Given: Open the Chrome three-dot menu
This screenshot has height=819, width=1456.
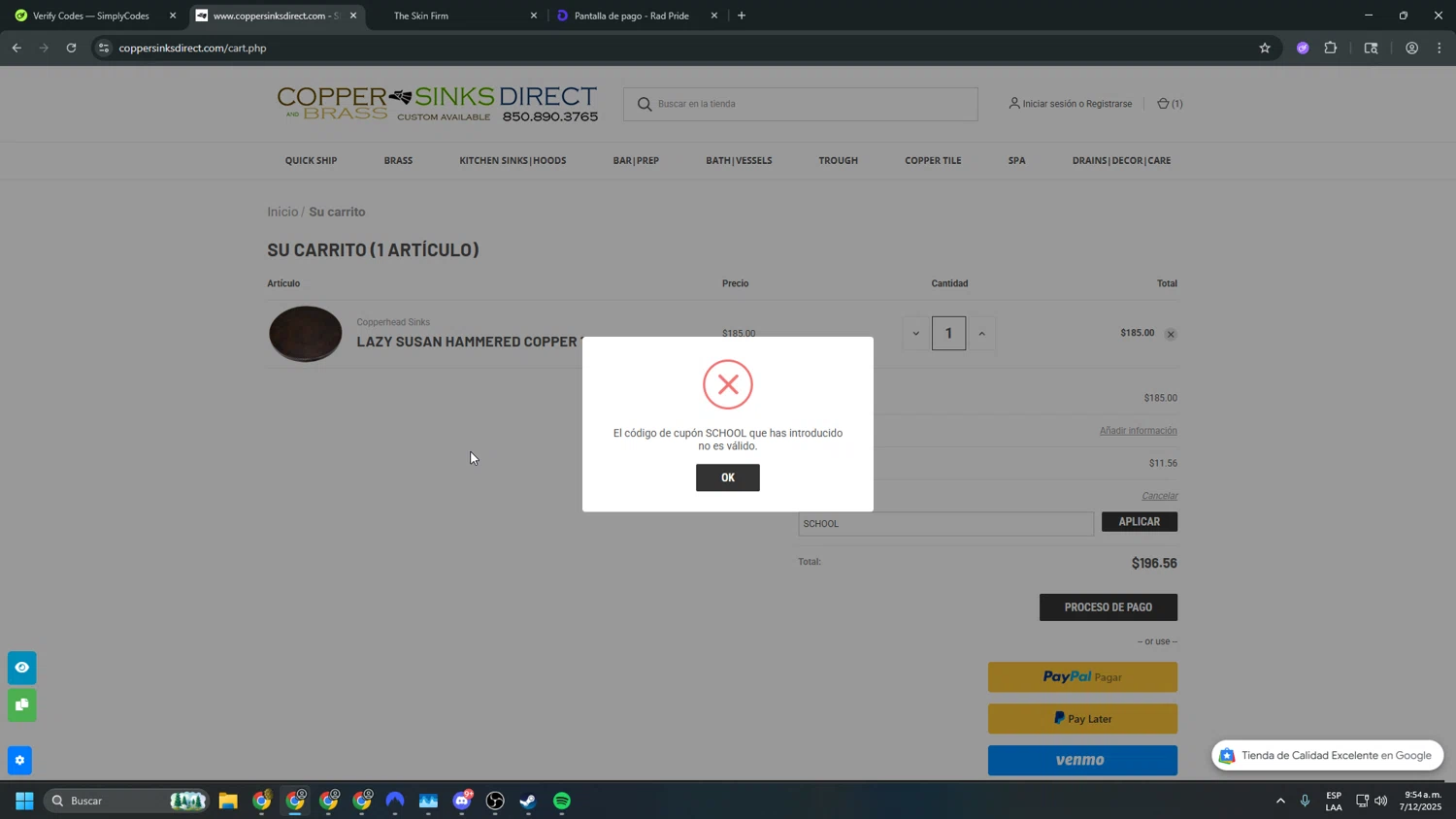Looking at the screenshot, I should click(x=1439, y=48).
